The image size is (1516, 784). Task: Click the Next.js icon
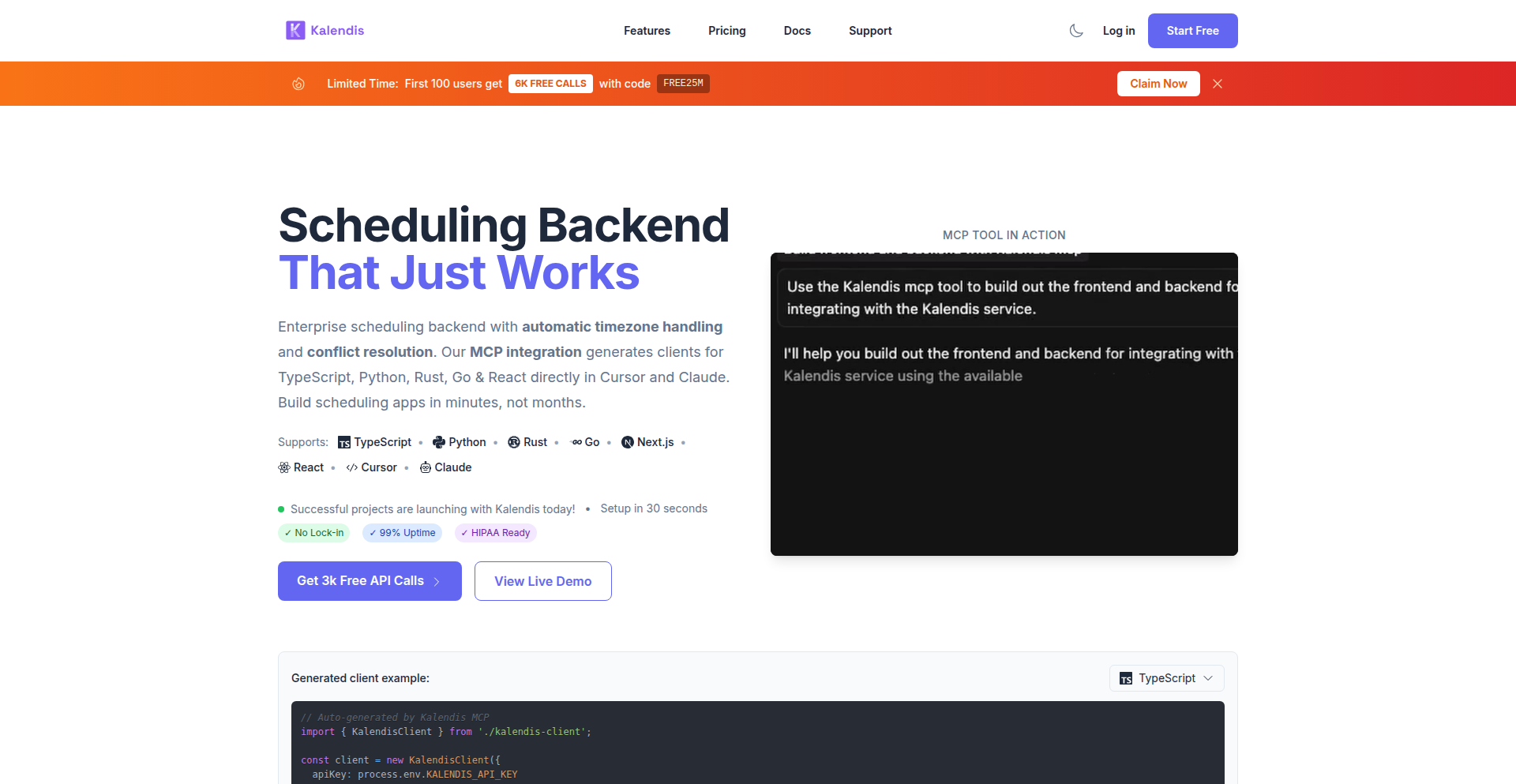click(628, 442)
